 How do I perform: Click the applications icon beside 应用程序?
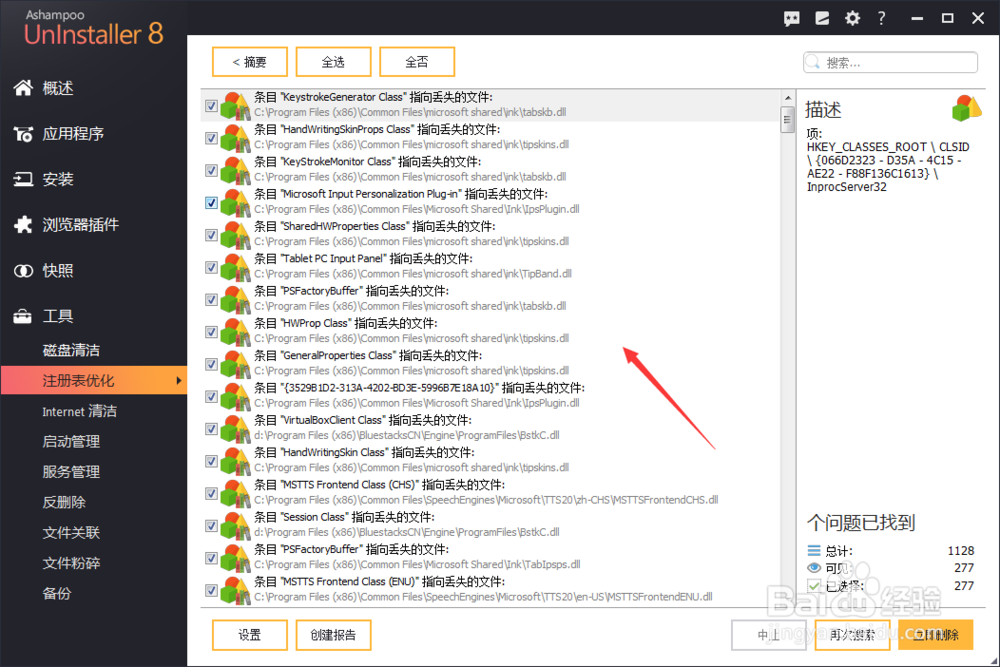(24, 134)
